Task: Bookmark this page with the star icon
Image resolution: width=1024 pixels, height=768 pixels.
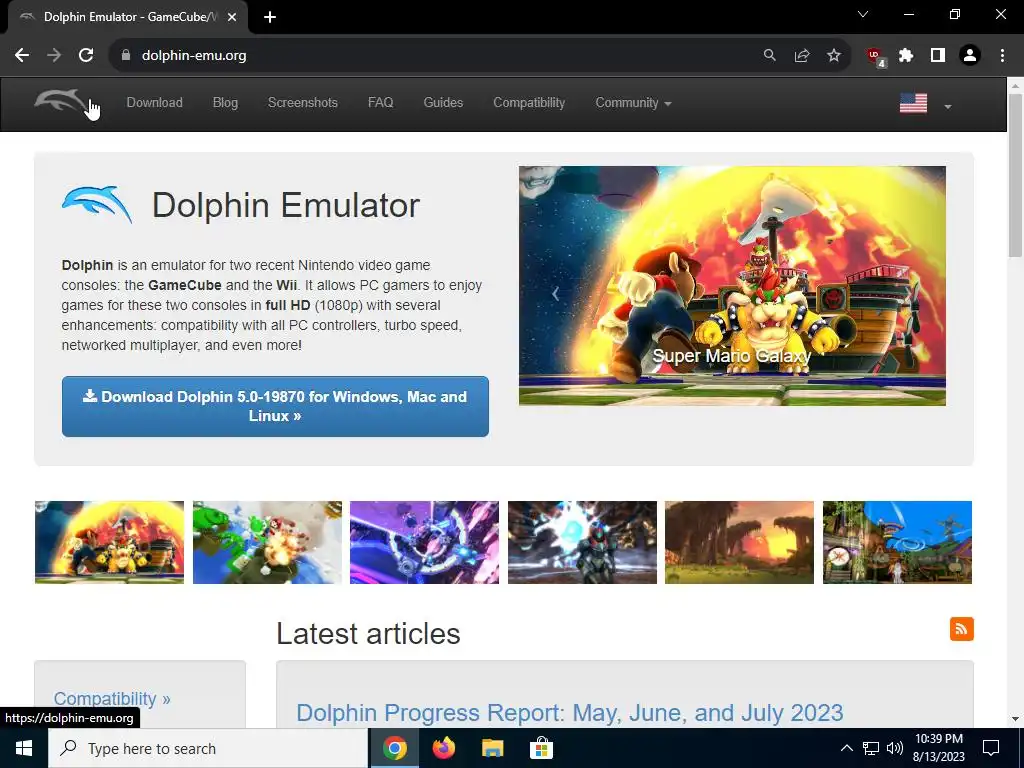Action: (x=834, y=56)
